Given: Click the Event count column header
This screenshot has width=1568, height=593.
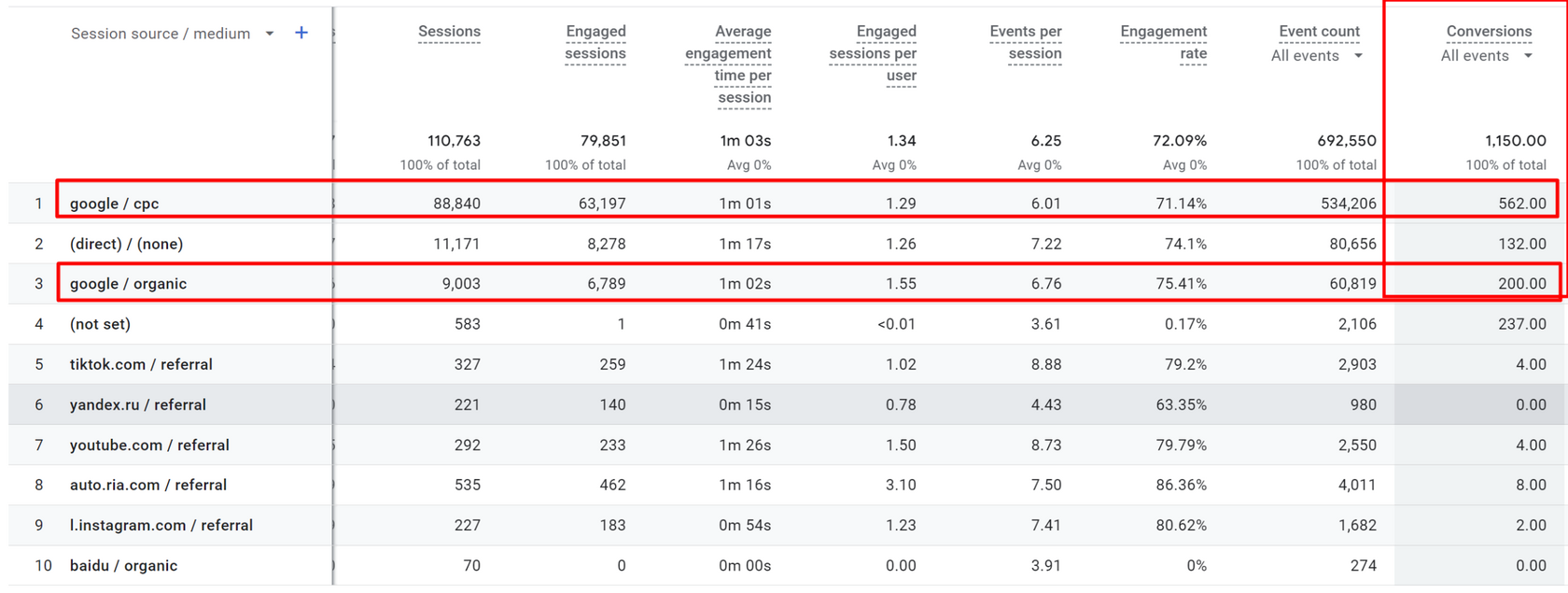Looking at the screenshot, I should (x=1319, y=32).
